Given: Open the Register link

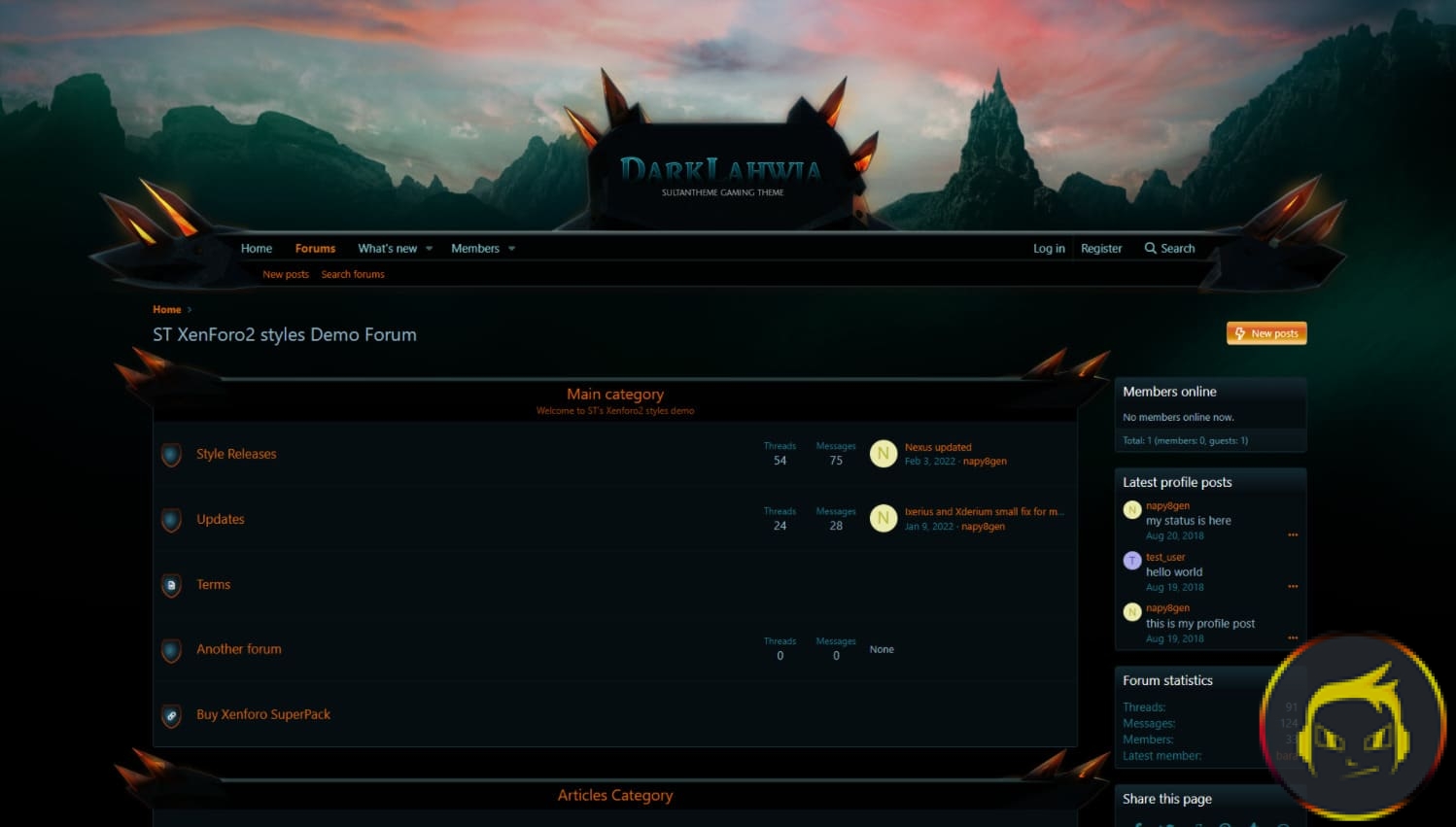Looking at the screenshot, I should [1101, 249].
